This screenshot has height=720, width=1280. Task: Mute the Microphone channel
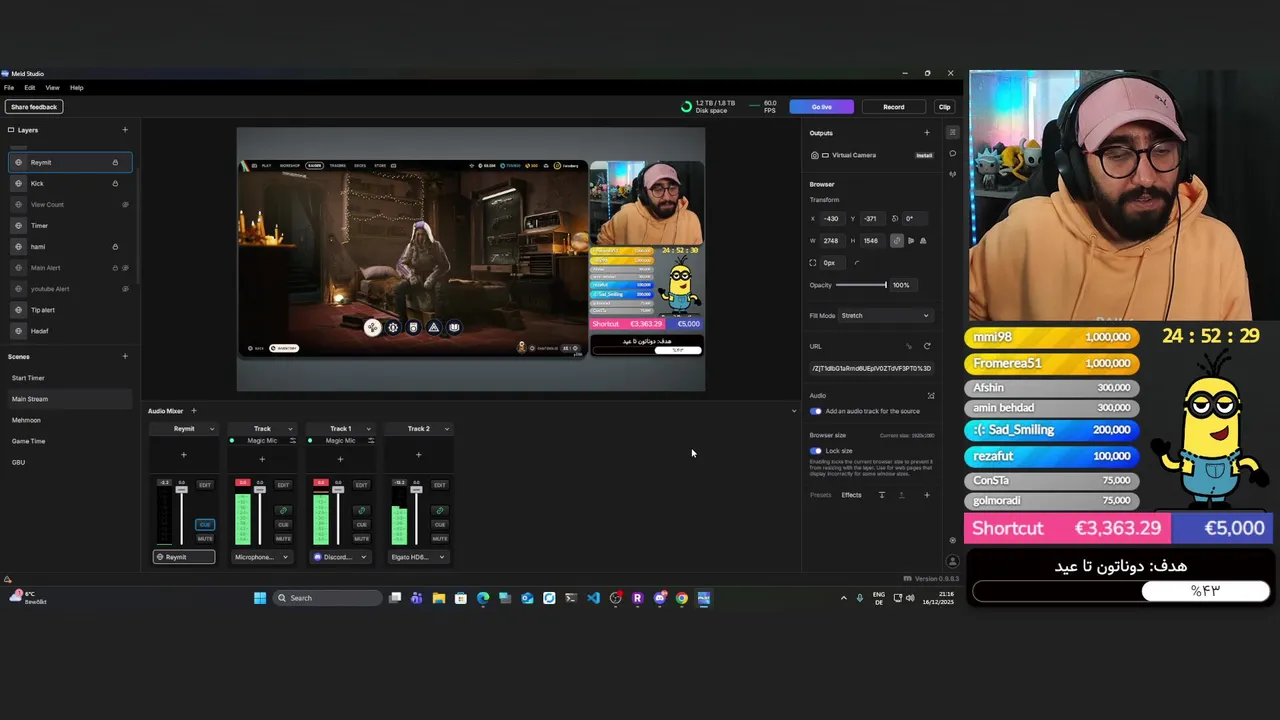(283, 538)
